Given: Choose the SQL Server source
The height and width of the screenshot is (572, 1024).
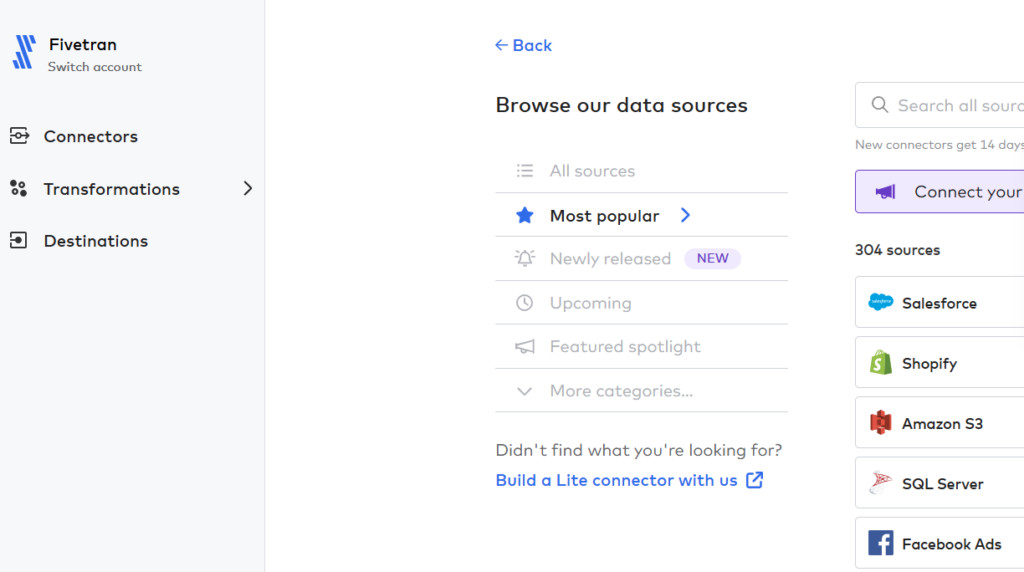Looking at the screenshot, I should point(940,483).
